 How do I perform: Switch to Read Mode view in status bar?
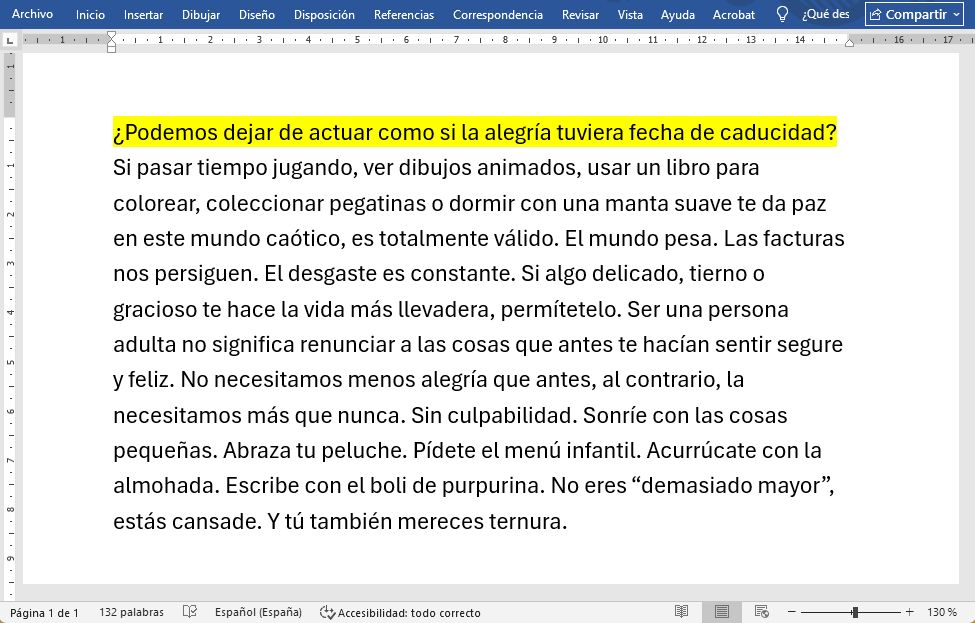coord(681,611)
